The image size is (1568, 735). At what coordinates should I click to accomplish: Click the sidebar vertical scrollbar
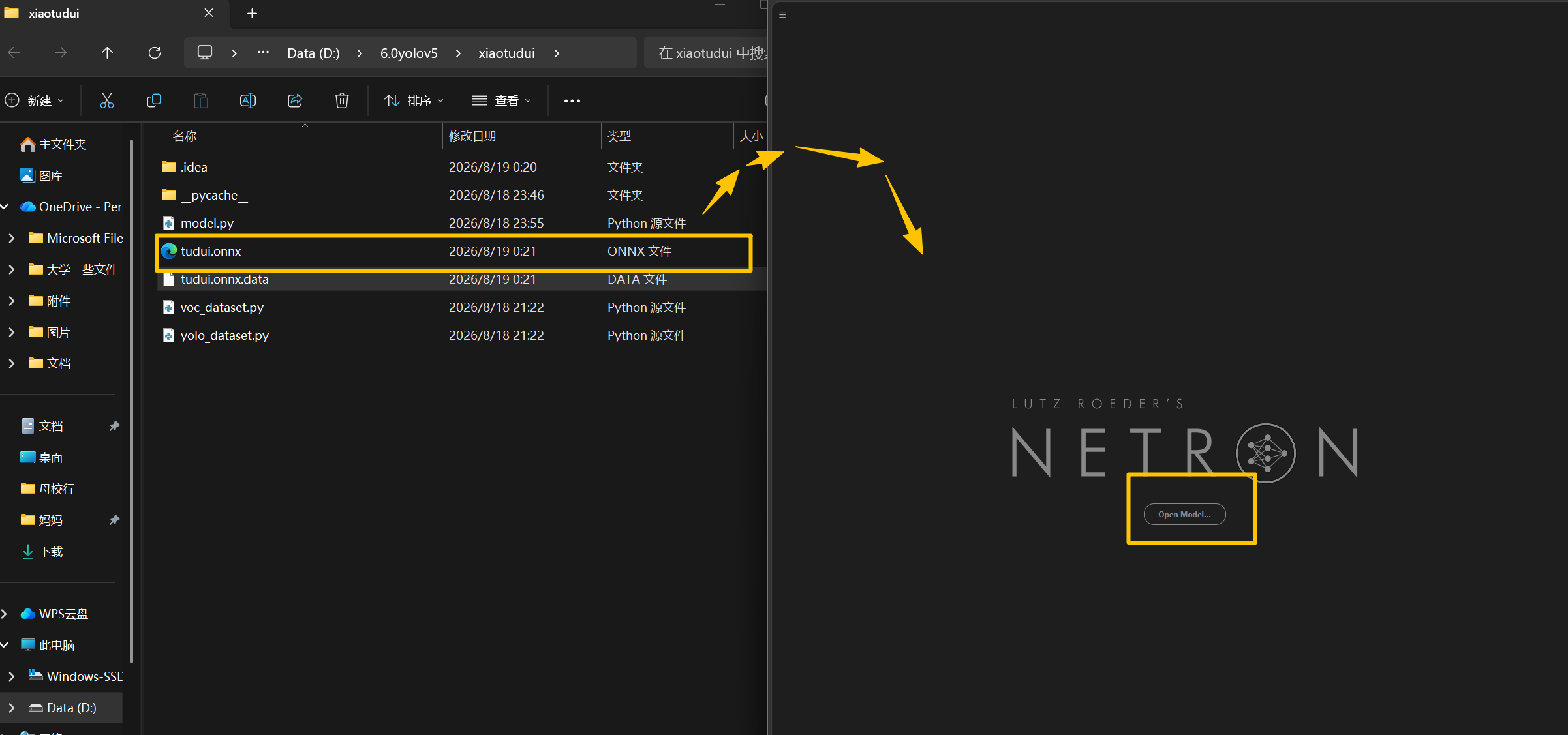click(132, 401)
